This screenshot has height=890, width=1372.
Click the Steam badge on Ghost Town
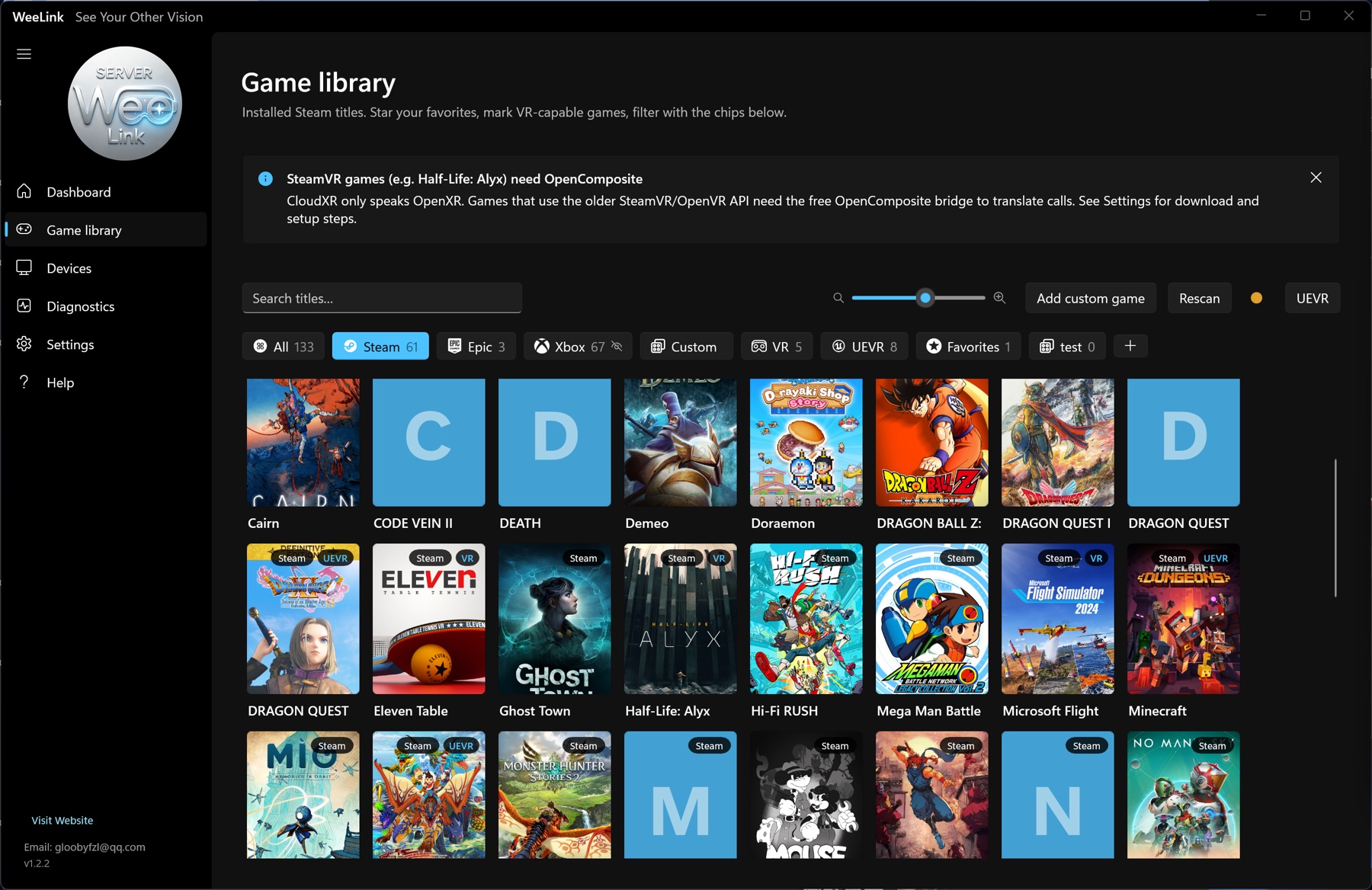[583, 559]
